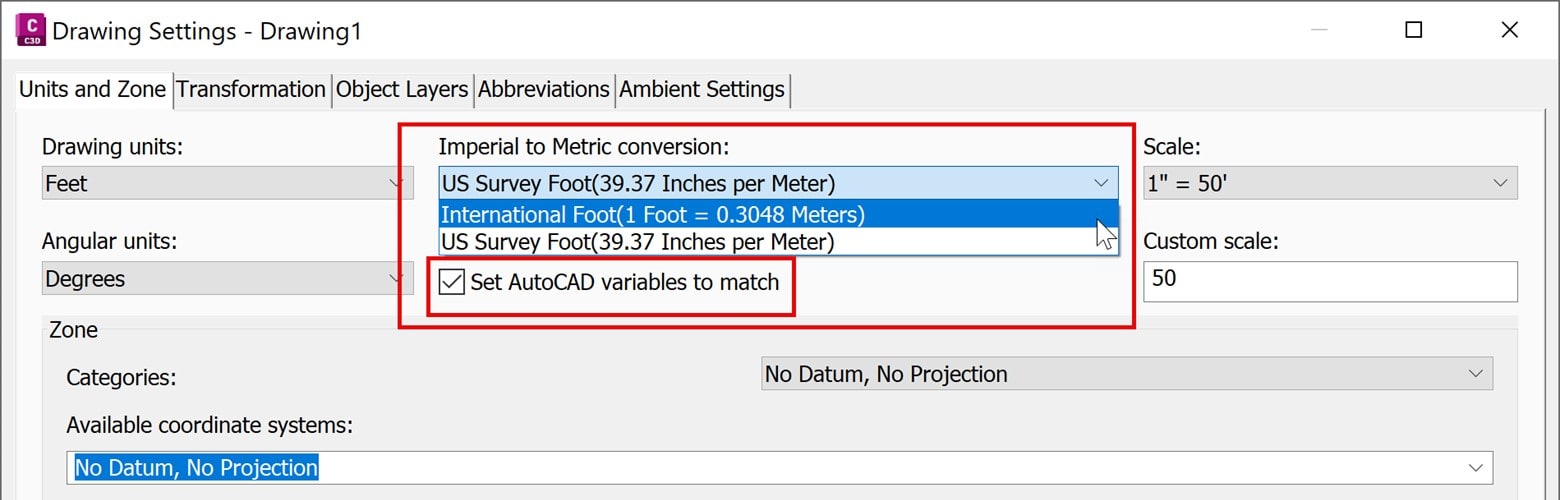
Task: Click the Scale dropdown chevron arrow
Action: (x=1500, y=183)
